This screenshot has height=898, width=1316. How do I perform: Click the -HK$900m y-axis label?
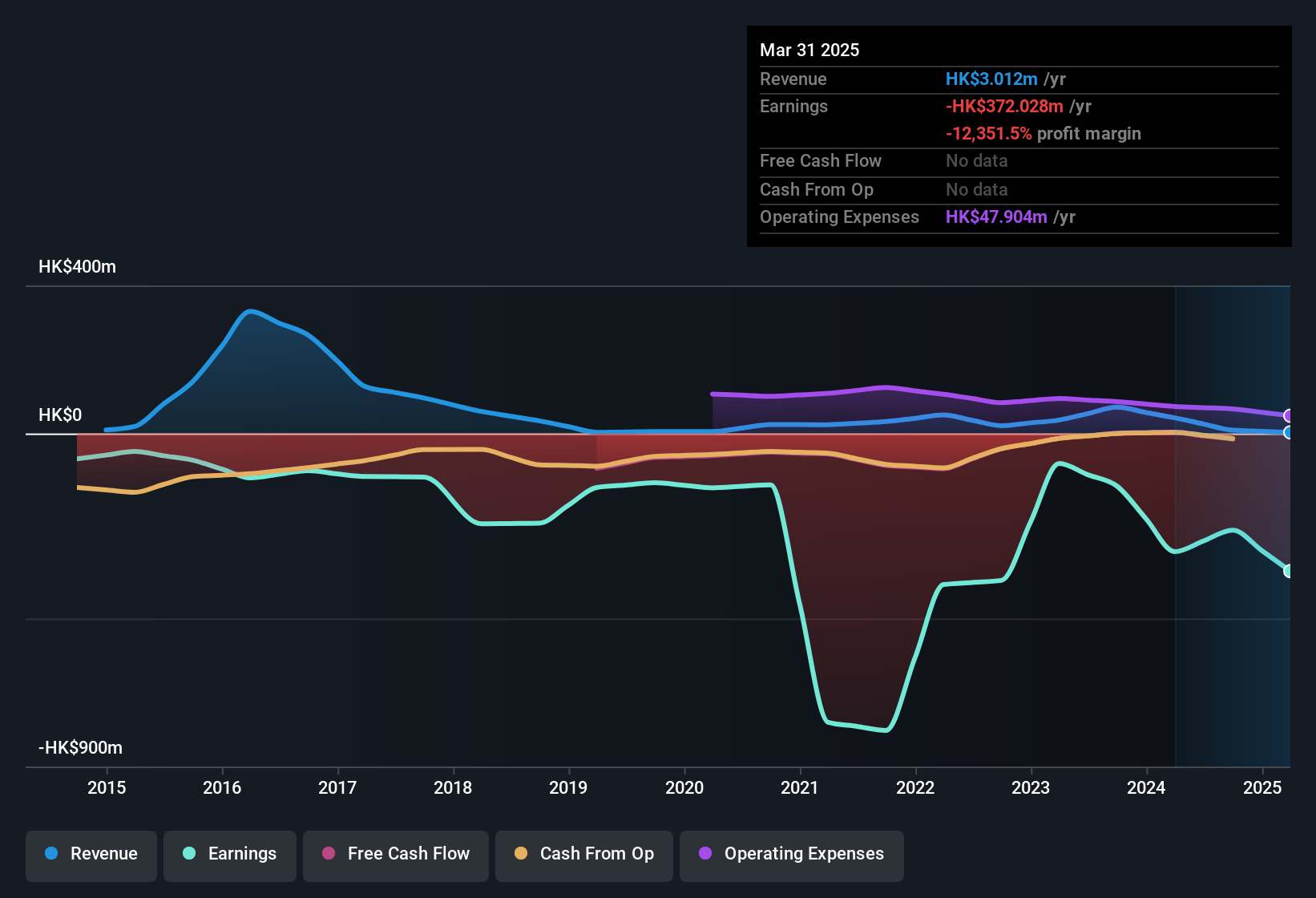click(x=80, y=748)
